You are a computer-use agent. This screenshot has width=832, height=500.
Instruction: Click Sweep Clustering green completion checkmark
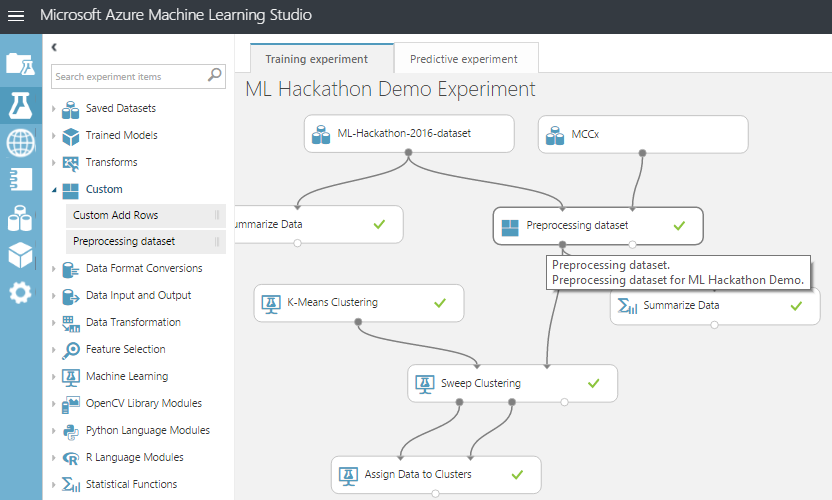tap(594, 383)
